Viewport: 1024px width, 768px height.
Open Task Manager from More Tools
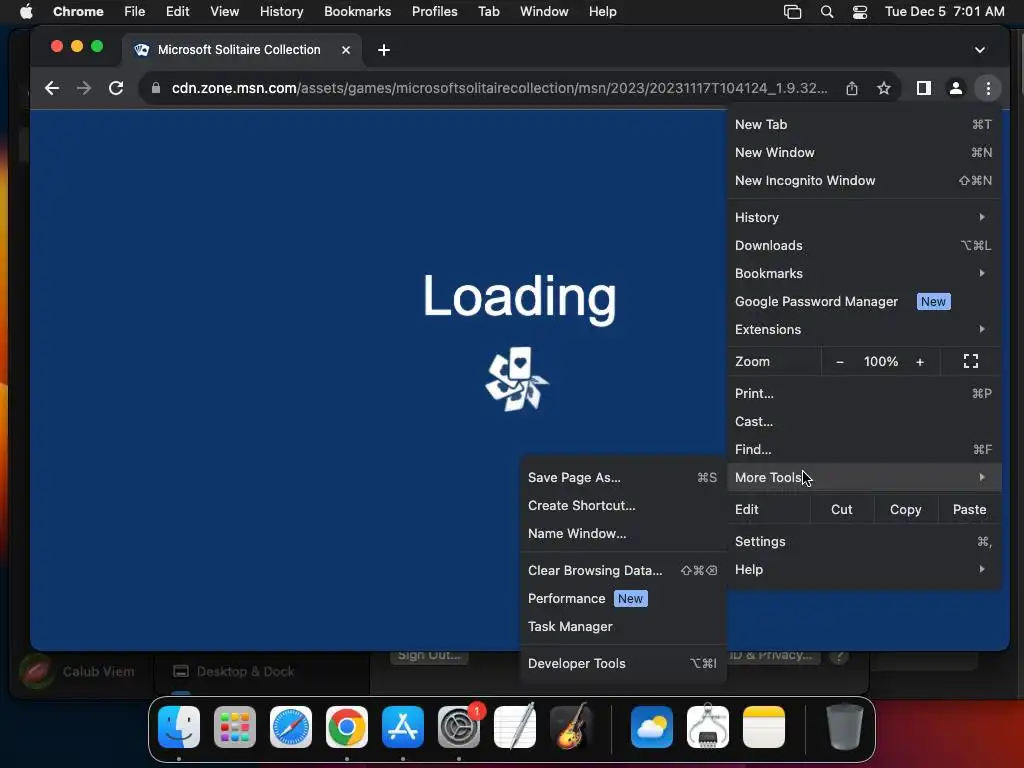click(622, 627)
